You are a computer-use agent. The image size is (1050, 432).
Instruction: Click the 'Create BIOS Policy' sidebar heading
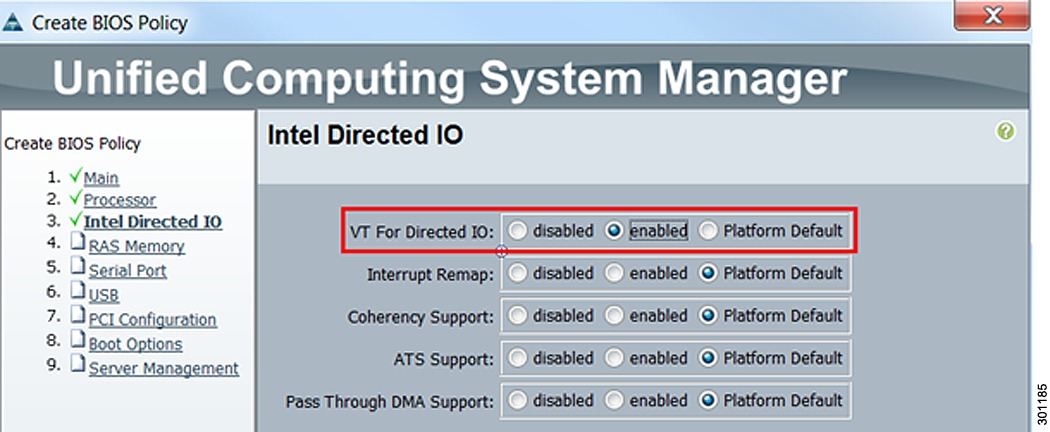pos(72,143)
